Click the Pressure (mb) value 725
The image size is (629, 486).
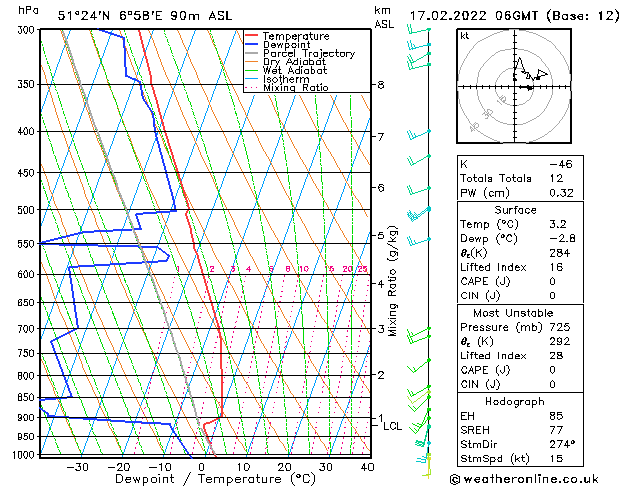pos(560,327)
